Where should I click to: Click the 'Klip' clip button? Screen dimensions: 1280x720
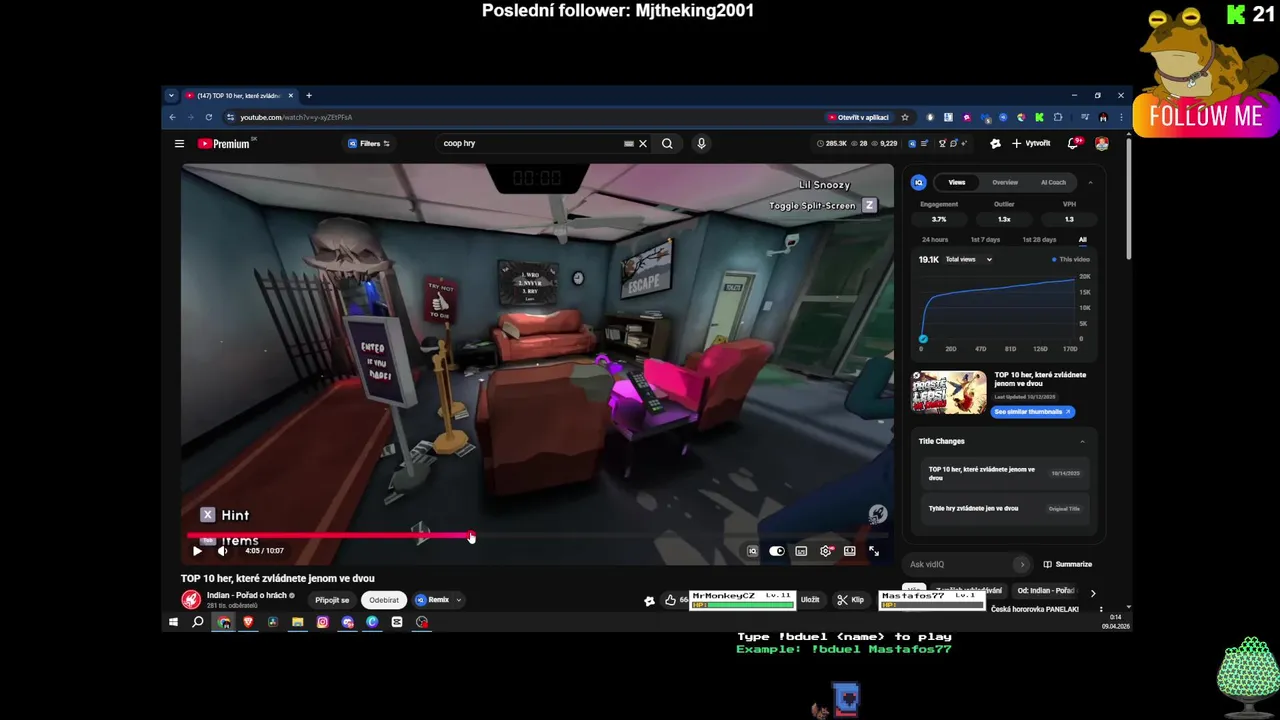pyautogui.click(x=850, y=600)
